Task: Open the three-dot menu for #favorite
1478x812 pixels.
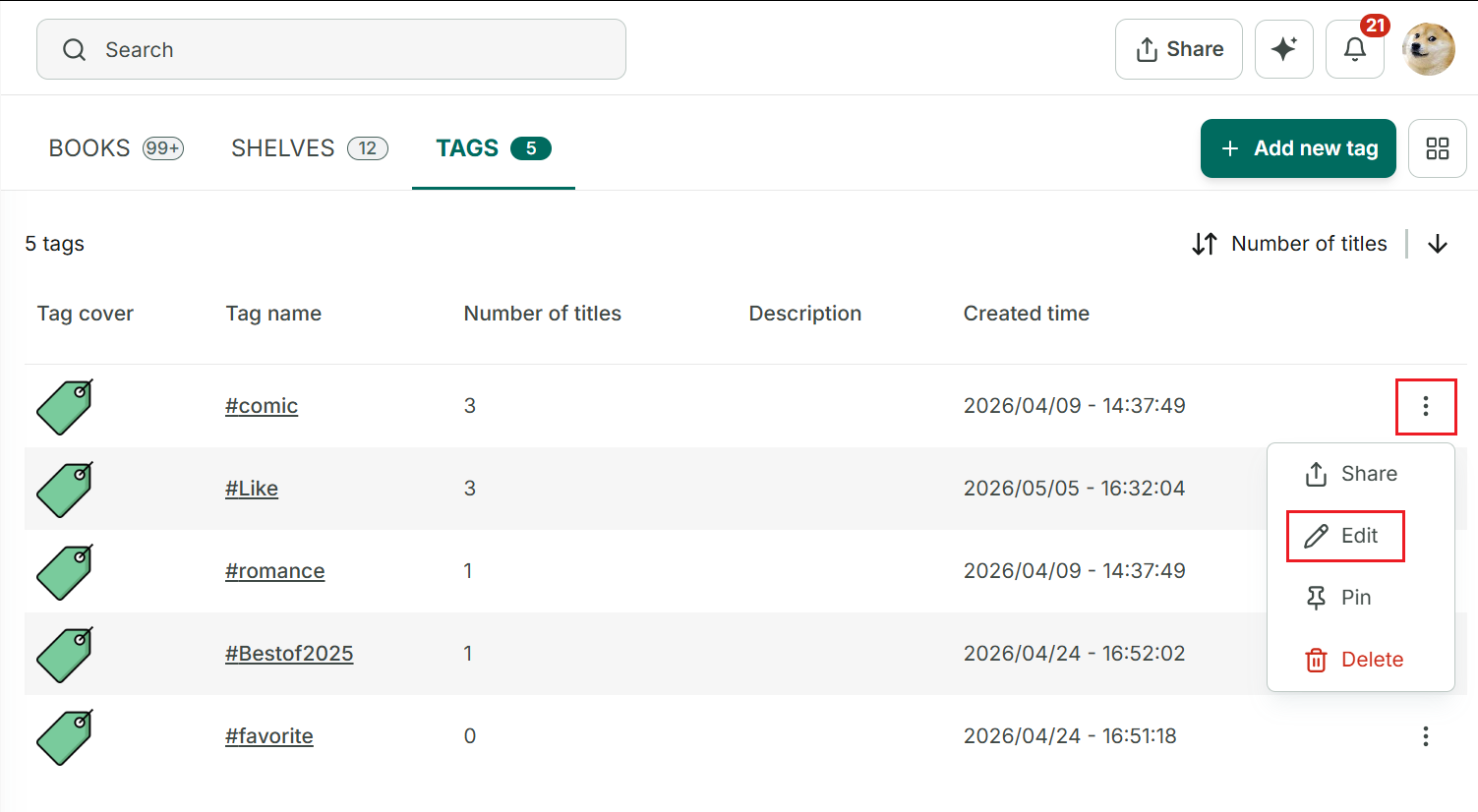Action: (1425, 736)
